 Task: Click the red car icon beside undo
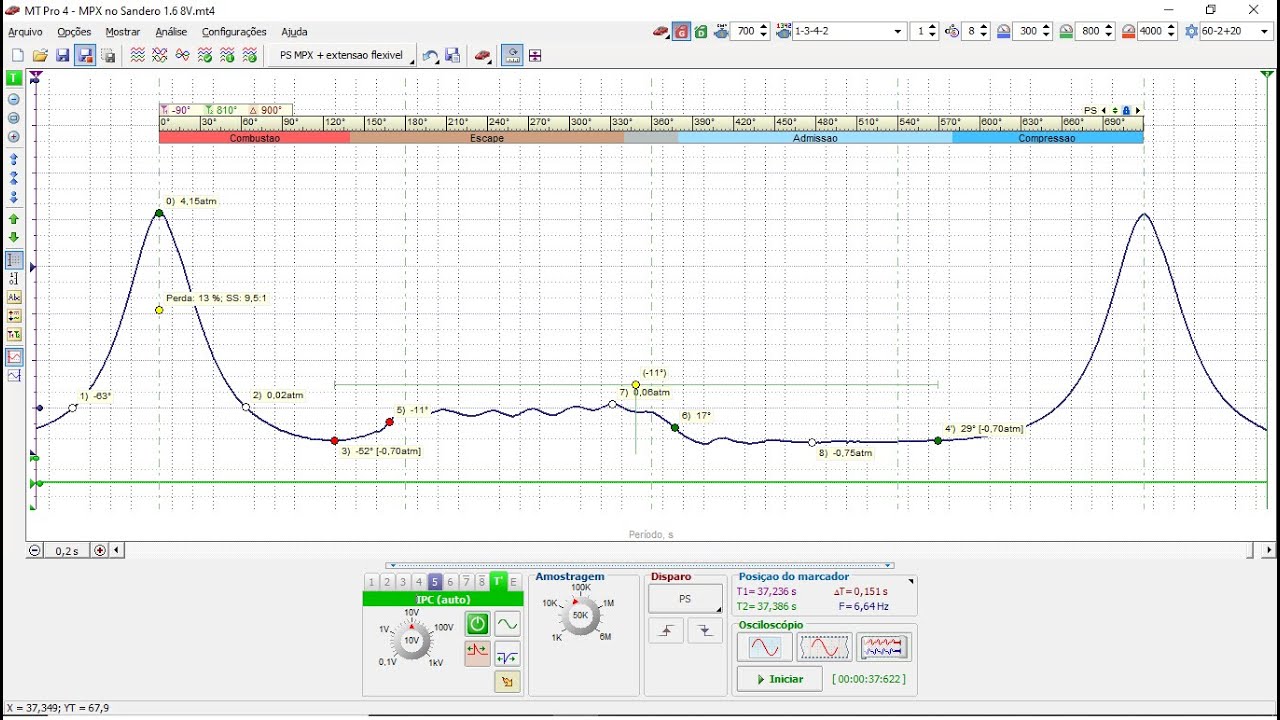pyautogui.click(x=483, y=56)
